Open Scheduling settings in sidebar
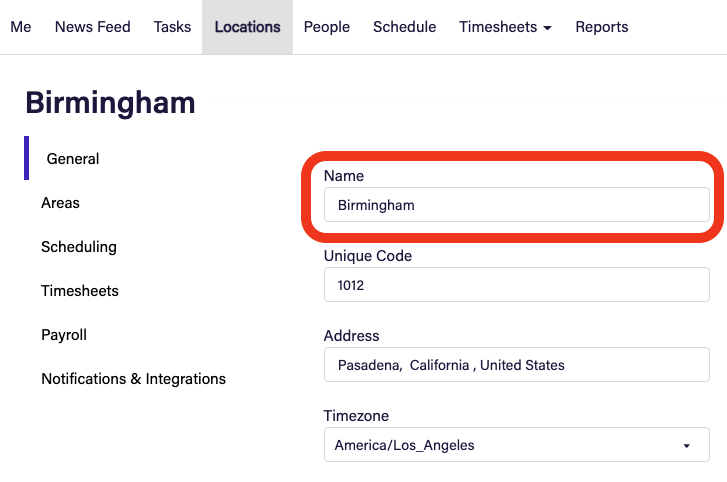The image size is (727, 482). (x=79, y=247)
